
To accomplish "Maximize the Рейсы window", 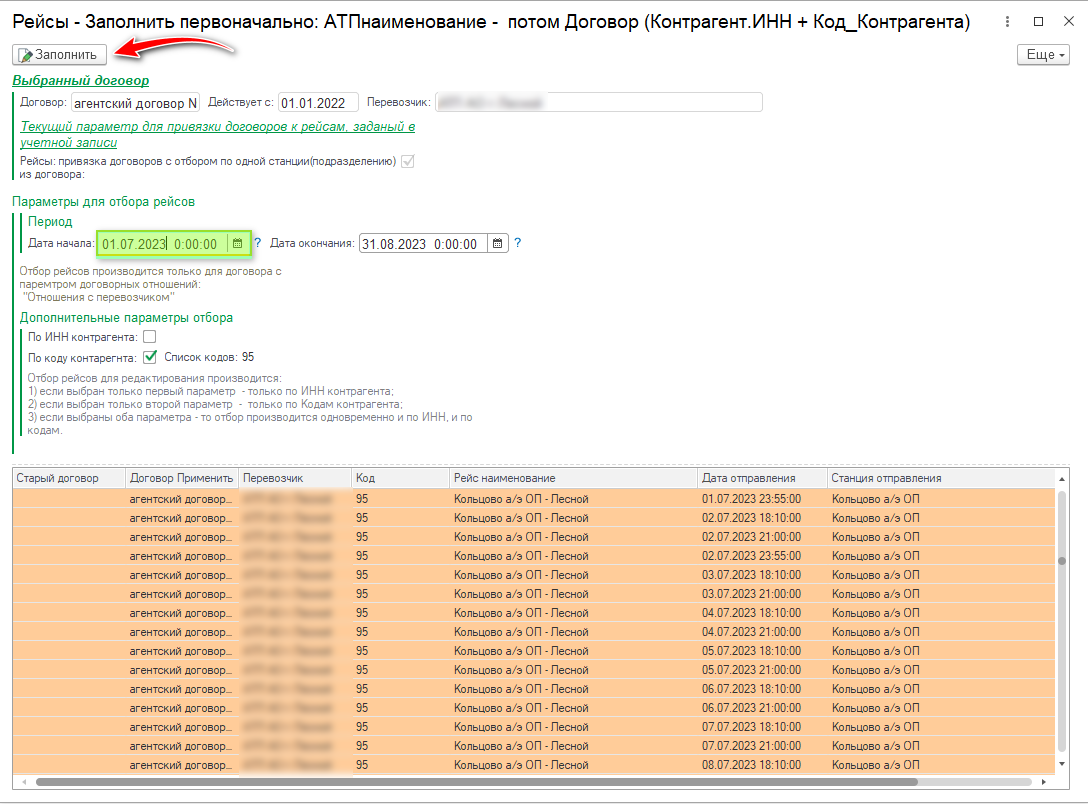I will [x=1038, y=21].
